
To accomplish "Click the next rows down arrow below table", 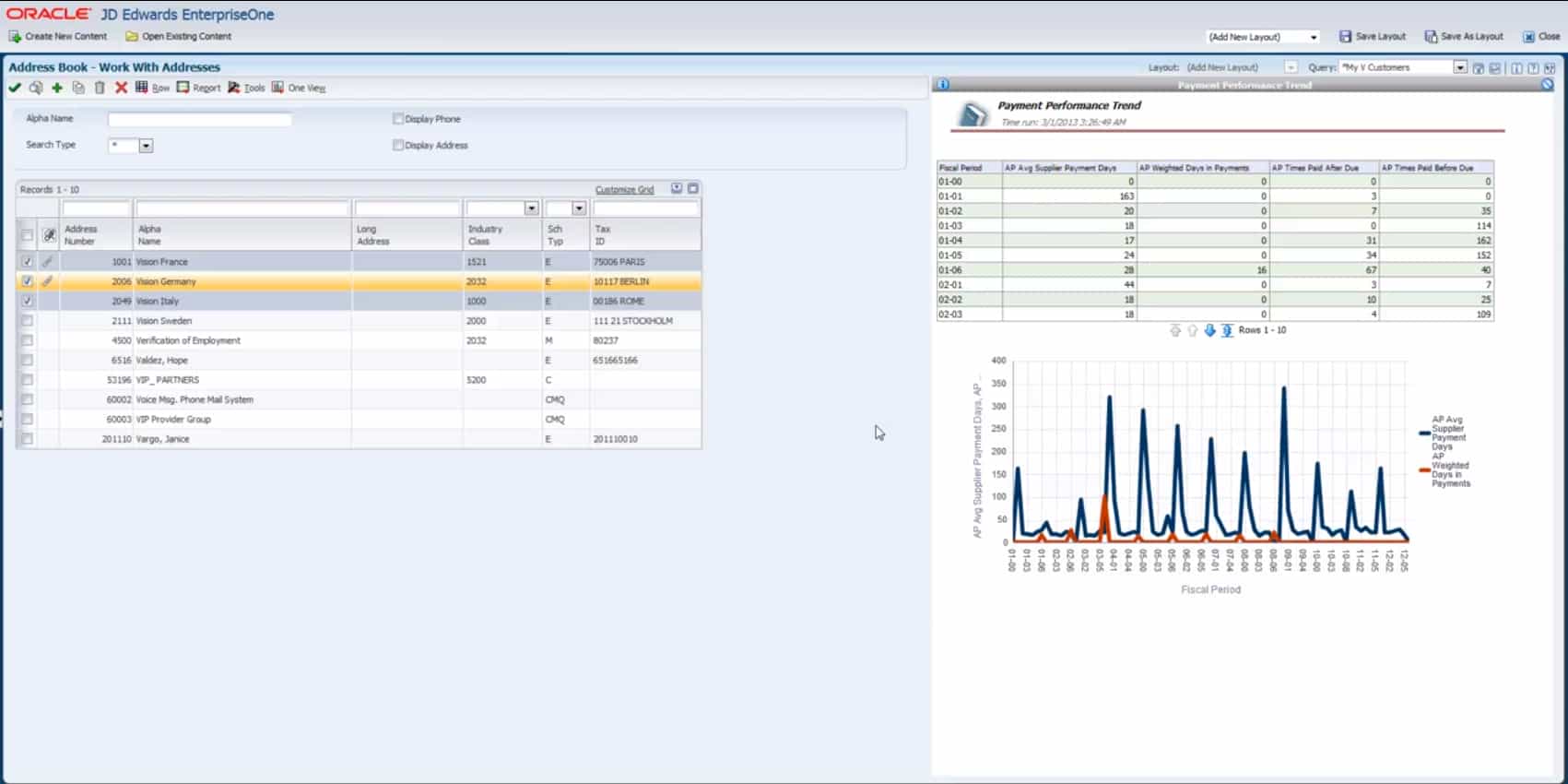I will click(x=1209, y=330).
